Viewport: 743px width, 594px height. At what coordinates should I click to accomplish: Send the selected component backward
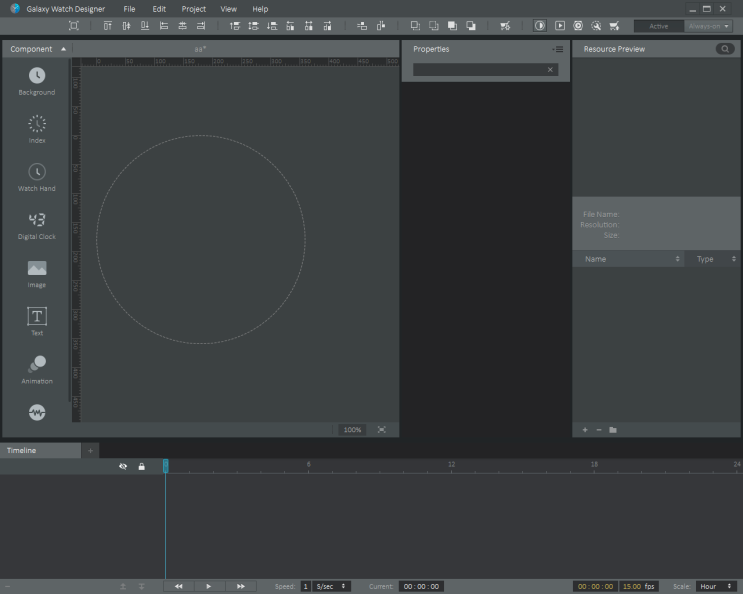tap(434, 26)
